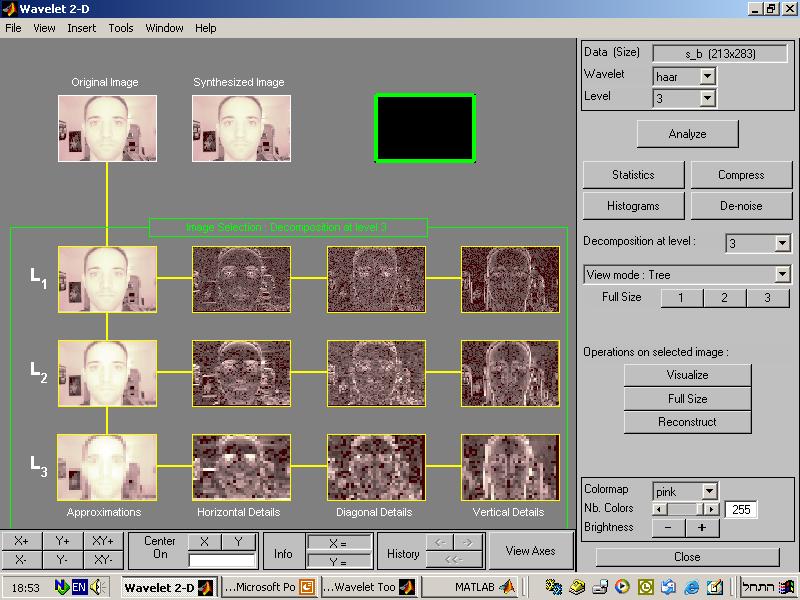Click the Nb. Colors slider track
This screenshot has width=800, height=600.
click(686, 509)
